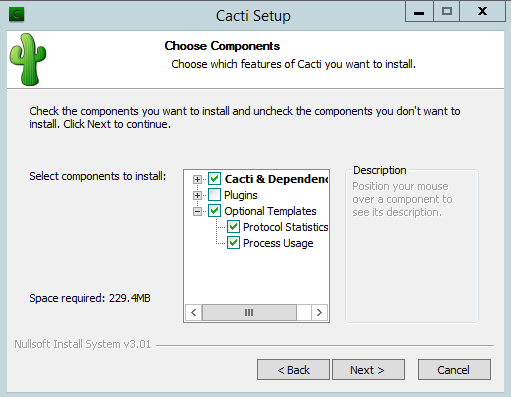Click the right scroll arrow in component list

pos(319,312)
